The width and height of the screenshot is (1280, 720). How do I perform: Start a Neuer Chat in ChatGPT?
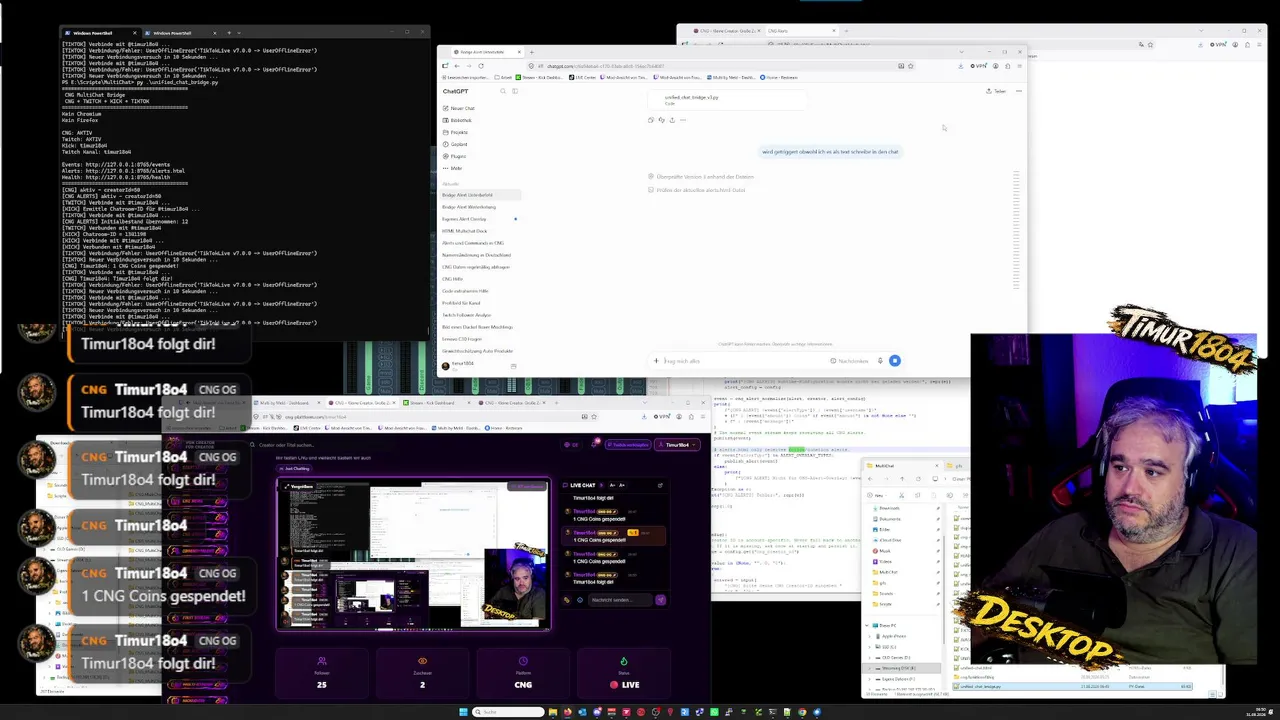[459, 108]
